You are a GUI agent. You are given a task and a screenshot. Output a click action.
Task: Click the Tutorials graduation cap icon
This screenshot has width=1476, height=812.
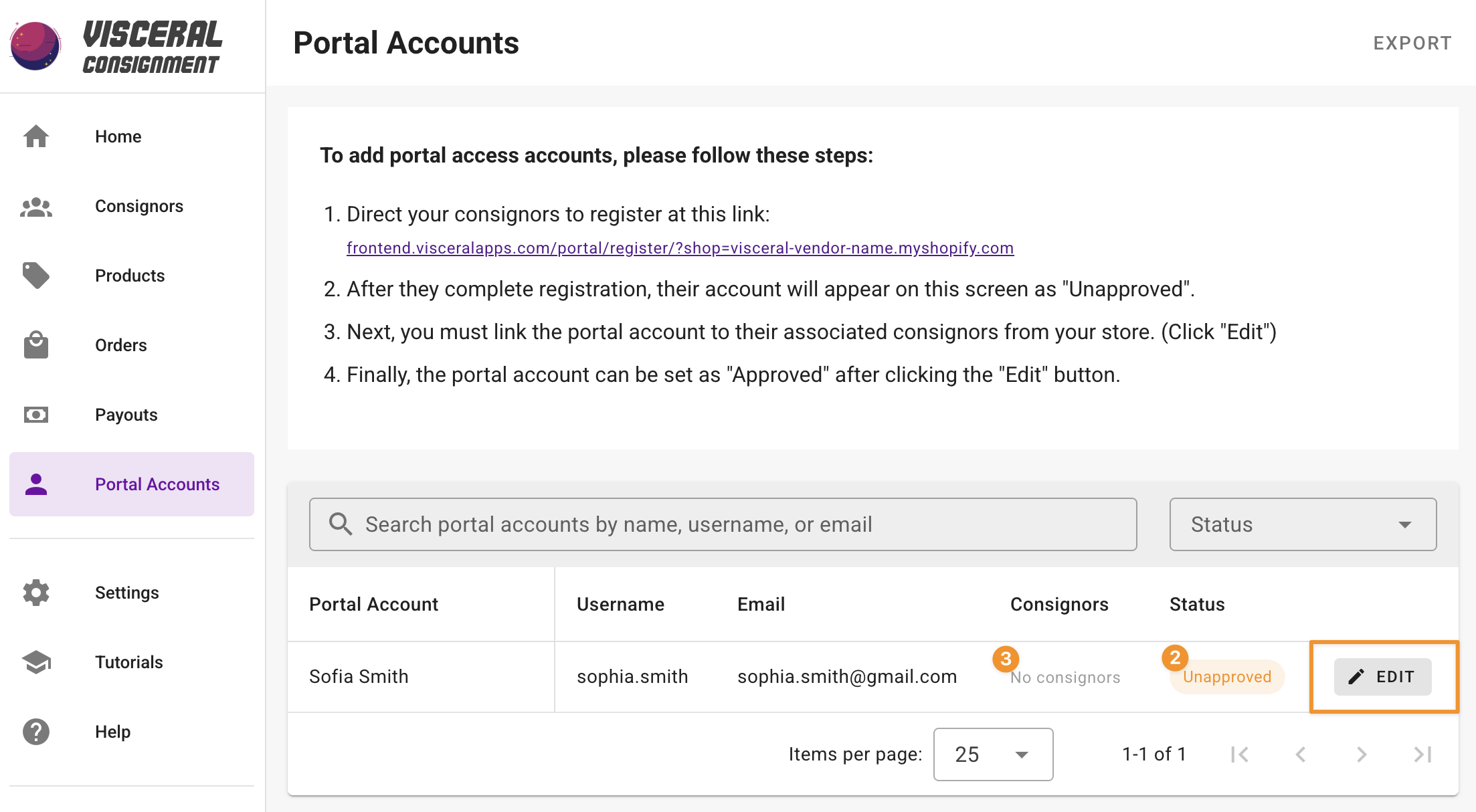coord(36,662)
